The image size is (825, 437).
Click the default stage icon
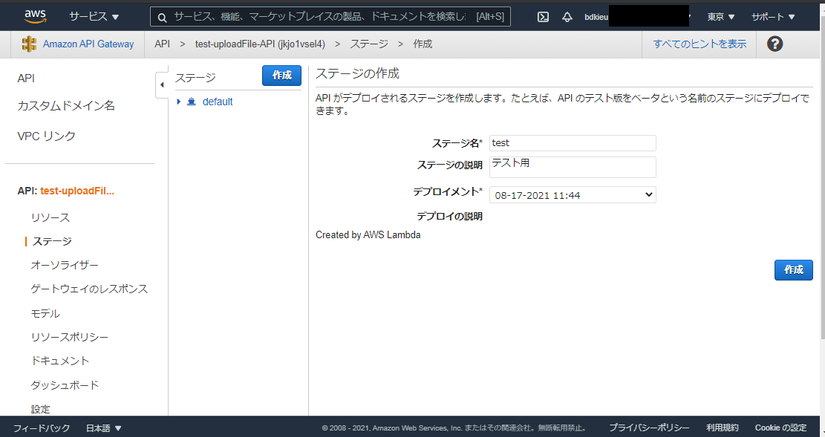(x=192, y=101)
